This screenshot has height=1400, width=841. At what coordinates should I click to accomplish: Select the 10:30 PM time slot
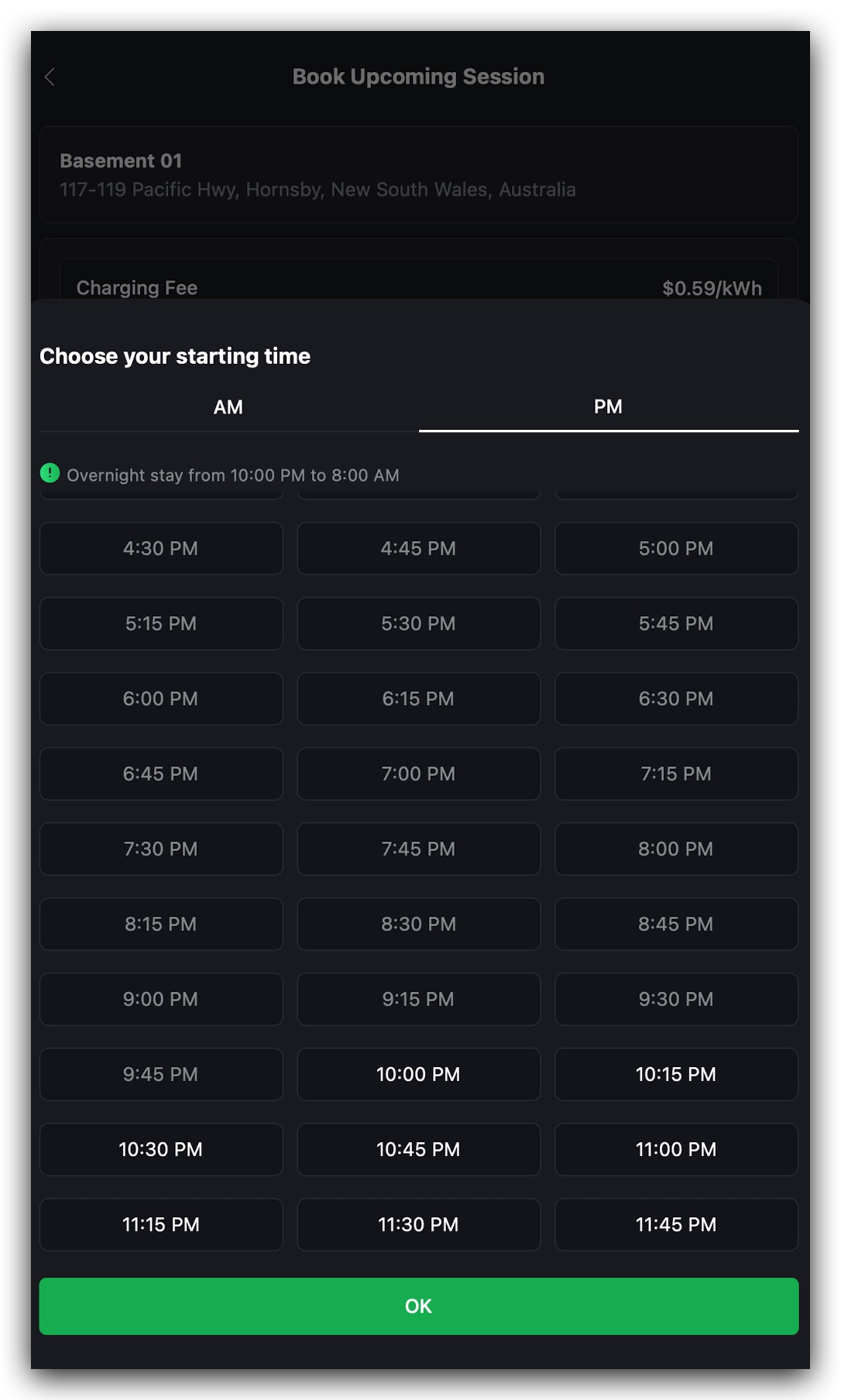[x=161, y=1149]
